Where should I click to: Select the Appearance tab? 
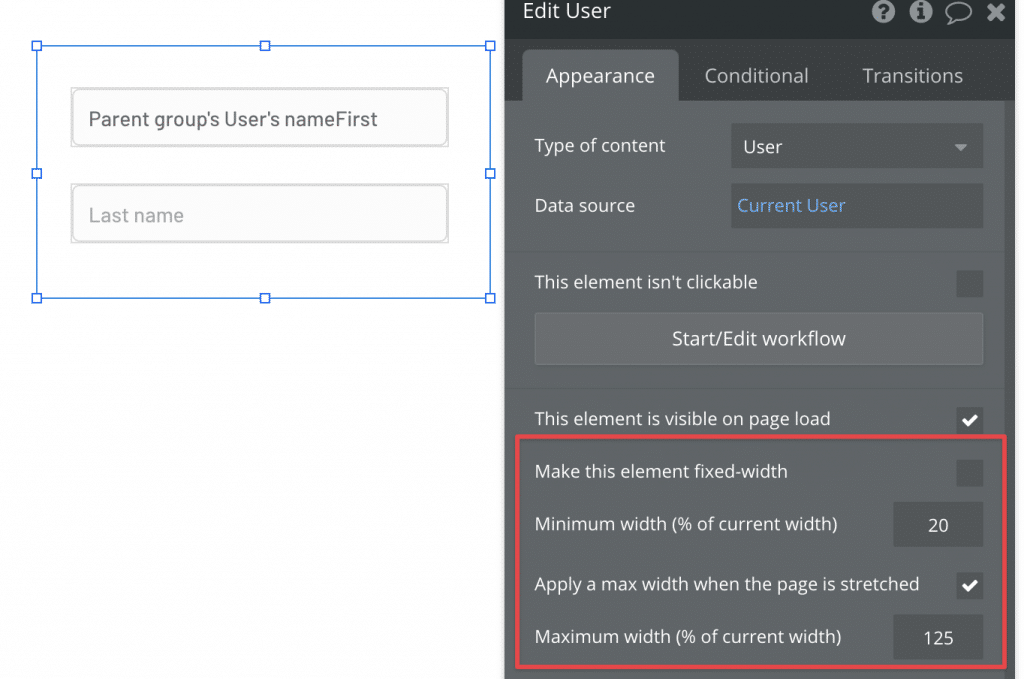point(600,75)
